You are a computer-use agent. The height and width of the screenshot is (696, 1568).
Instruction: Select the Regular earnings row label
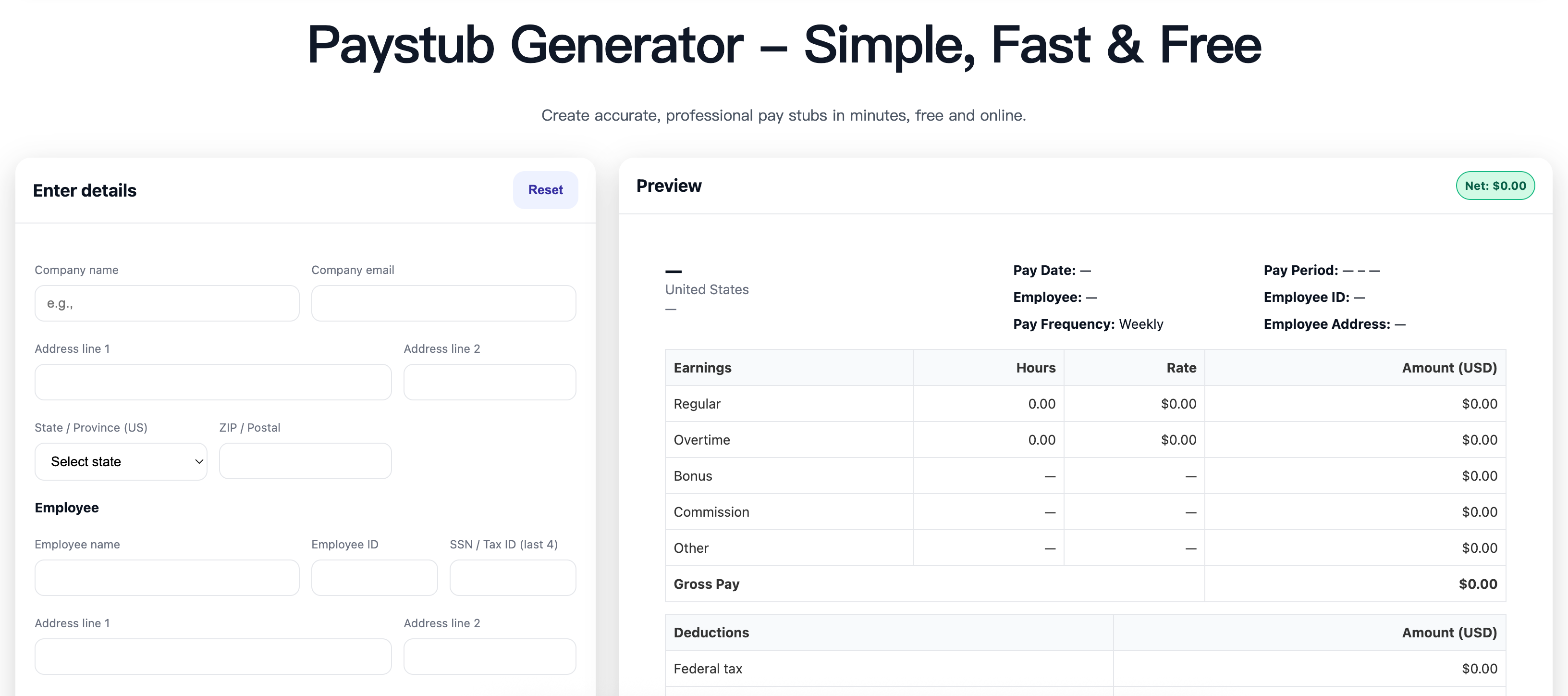coord(697,404)
